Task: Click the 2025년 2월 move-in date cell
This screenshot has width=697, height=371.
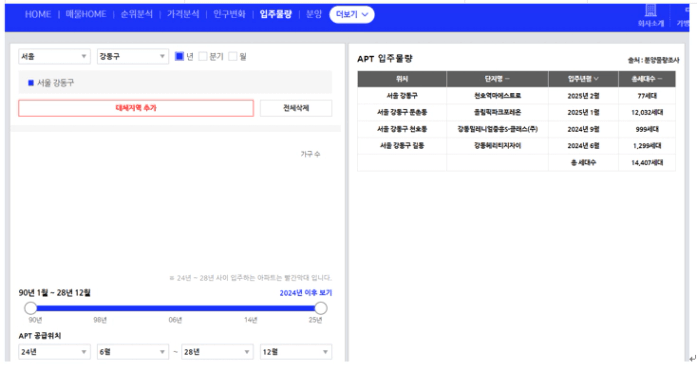Action: [x=583, y=96]
